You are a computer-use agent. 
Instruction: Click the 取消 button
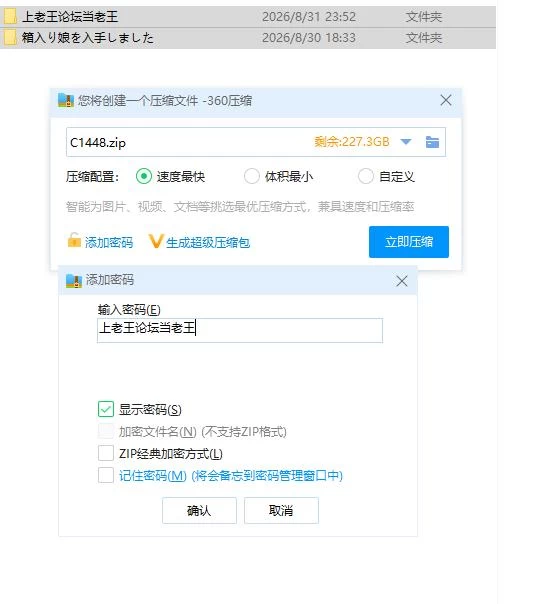click(281, 510)
